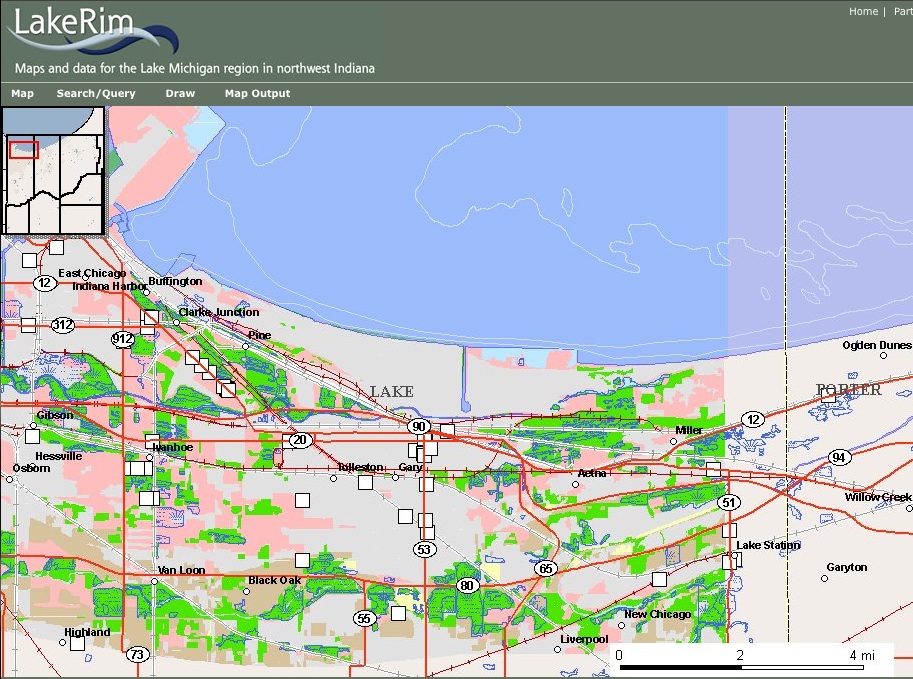Viewport: 913px width, 679px height.
Task: Select the Route 94 shield near Willow Creek
Action: click(x=839, y=455)
